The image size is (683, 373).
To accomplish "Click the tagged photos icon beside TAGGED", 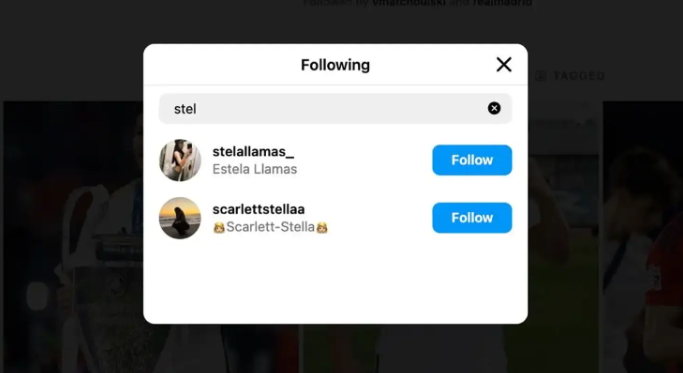I will (x=541, y=76).
